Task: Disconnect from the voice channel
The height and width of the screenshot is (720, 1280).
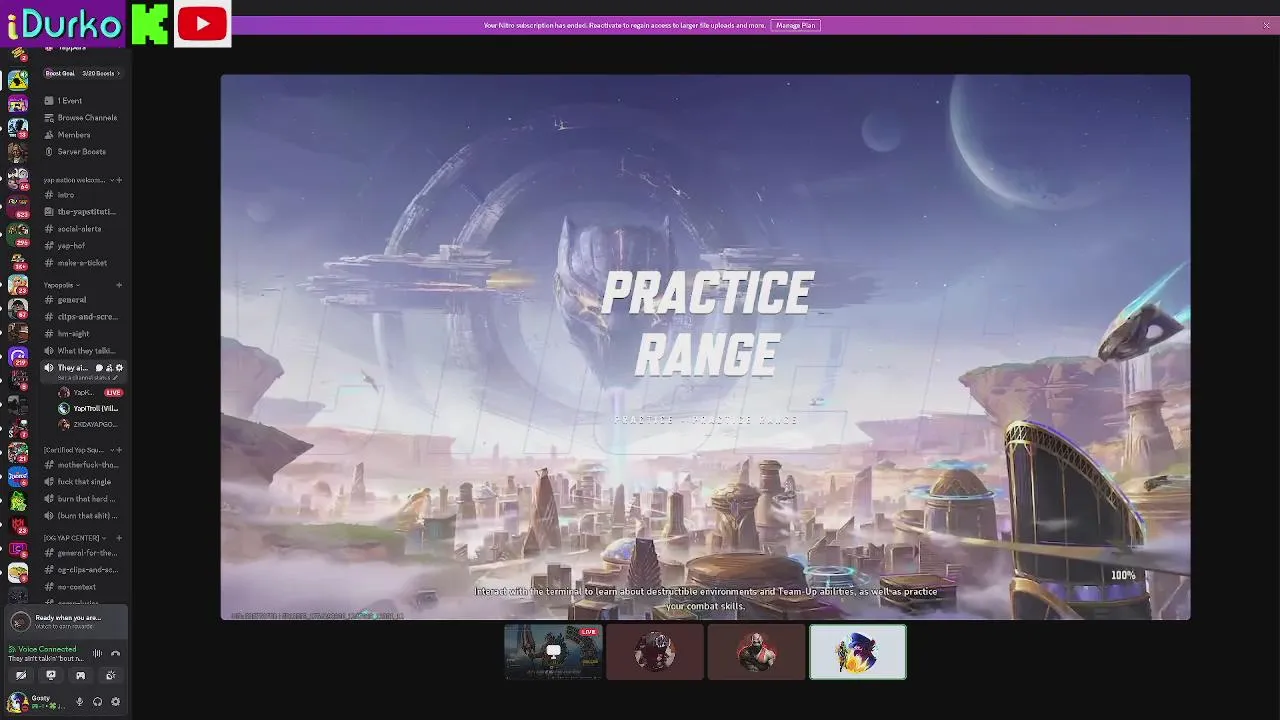Action: [115, 654]
